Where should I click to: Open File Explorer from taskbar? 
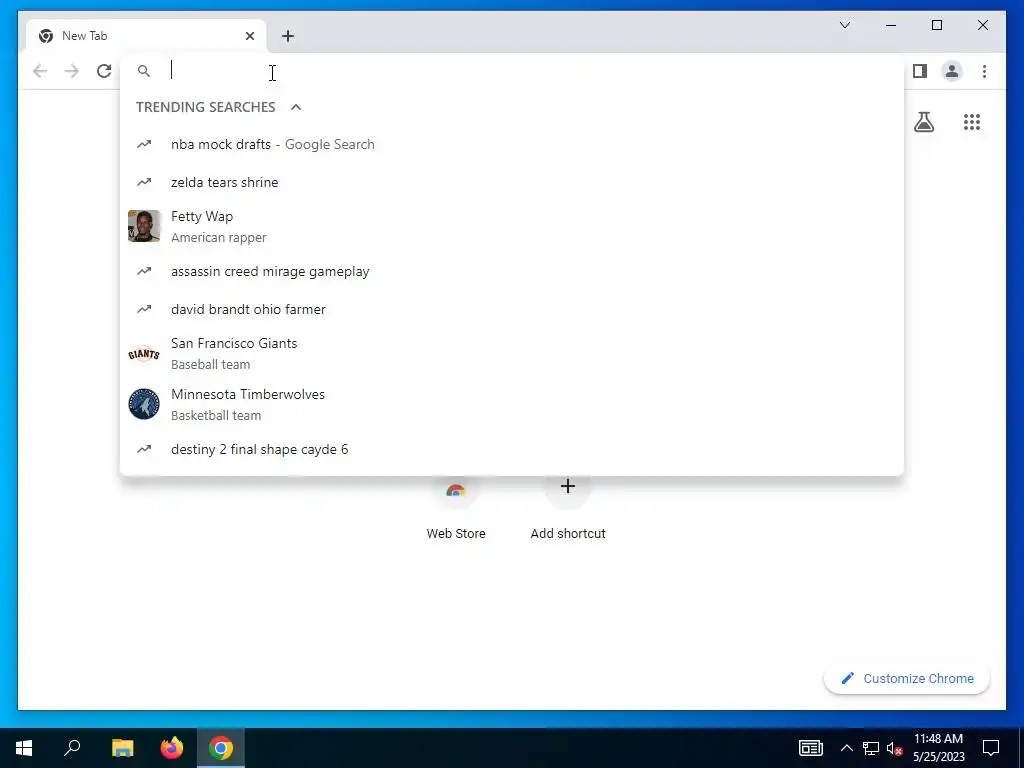[122, 748]
